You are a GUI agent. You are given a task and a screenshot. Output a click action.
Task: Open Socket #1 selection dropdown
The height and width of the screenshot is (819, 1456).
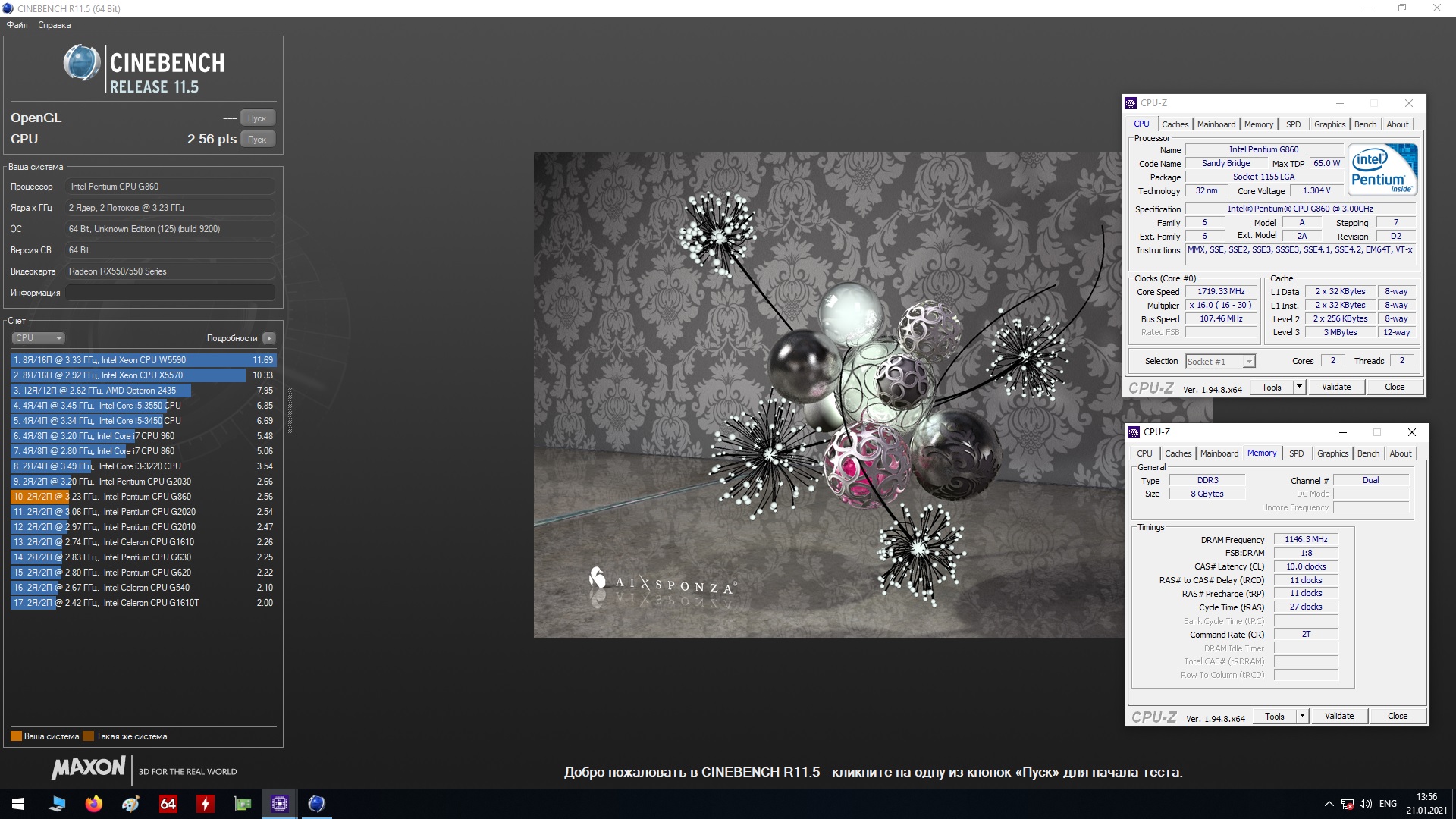click(x=1220, y=362)
